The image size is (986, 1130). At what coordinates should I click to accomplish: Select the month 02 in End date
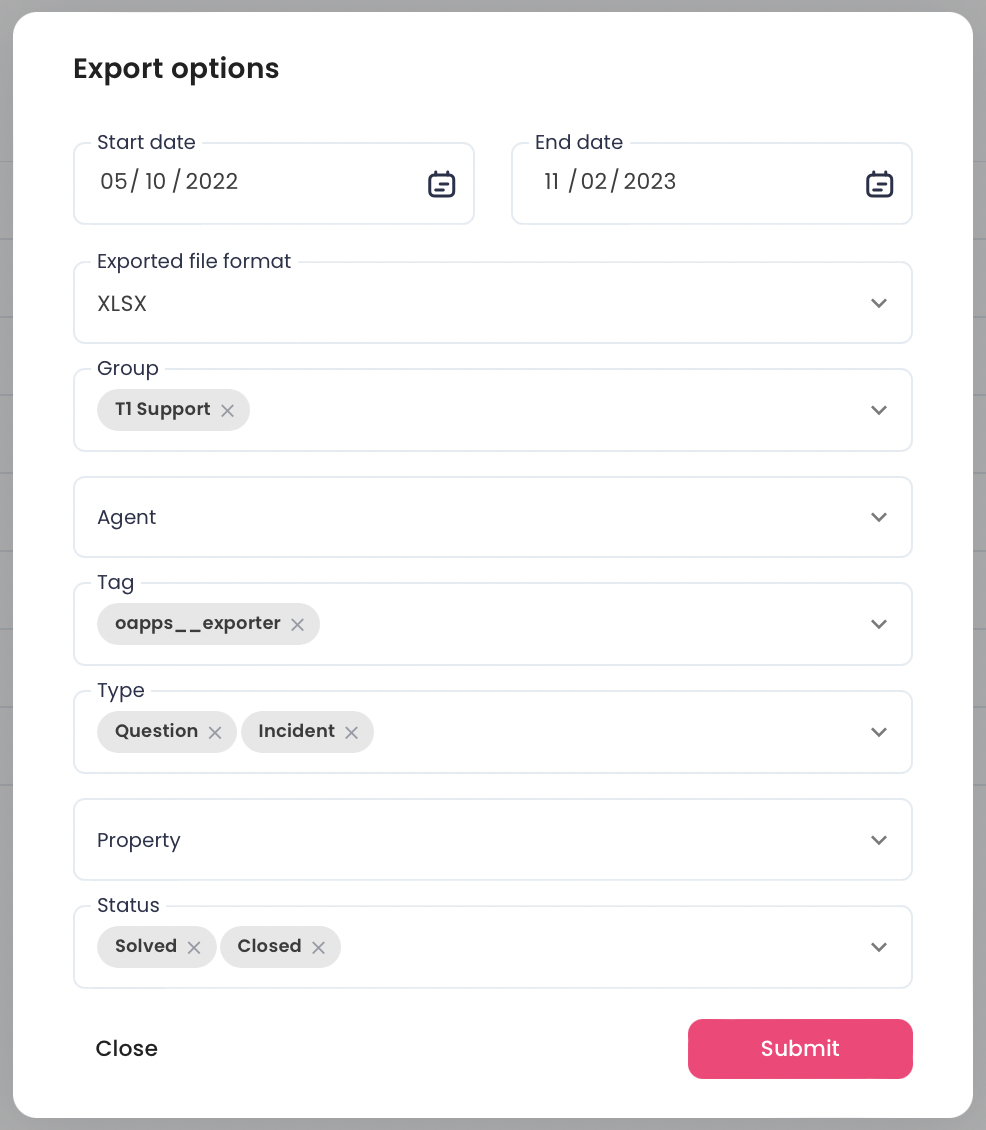click(x=595, y=182)
